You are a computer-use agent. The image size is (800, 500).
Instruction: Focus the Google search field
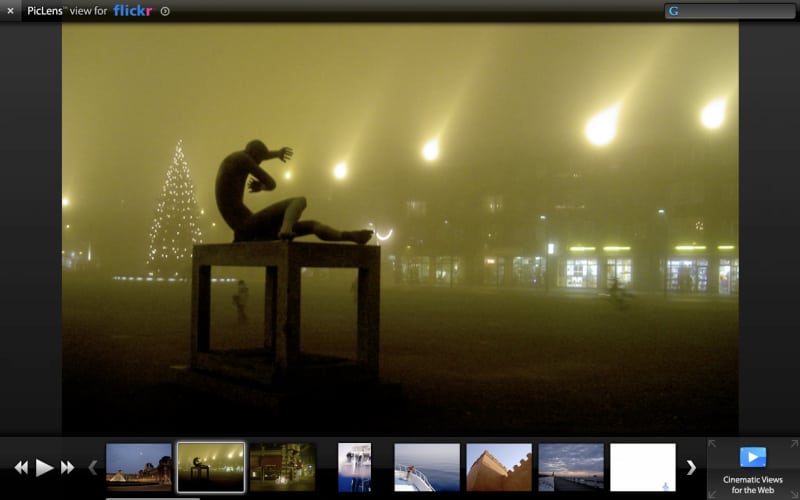click(x=730, y=11)
